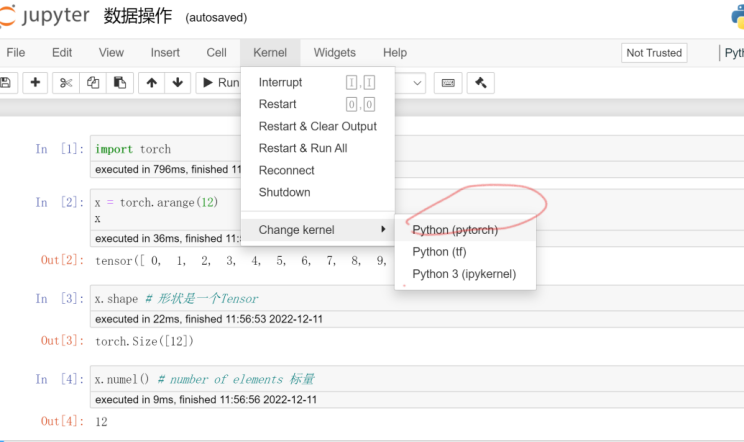Choose Restart & Clear Output
Screen dimensions: 744x442
coord(318,126)
